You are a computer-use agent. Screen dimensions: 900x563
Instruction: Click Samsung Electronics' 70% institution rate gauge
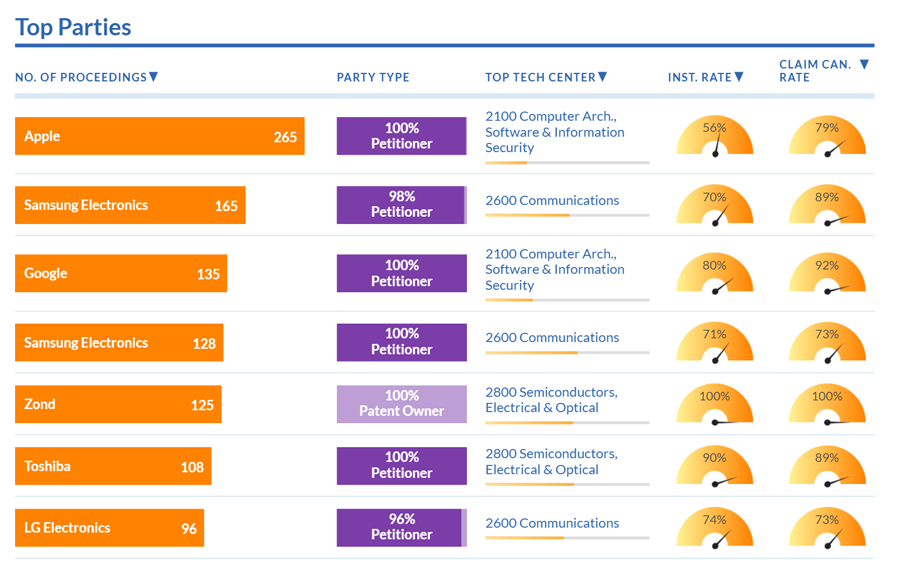(x=714, y=206)
